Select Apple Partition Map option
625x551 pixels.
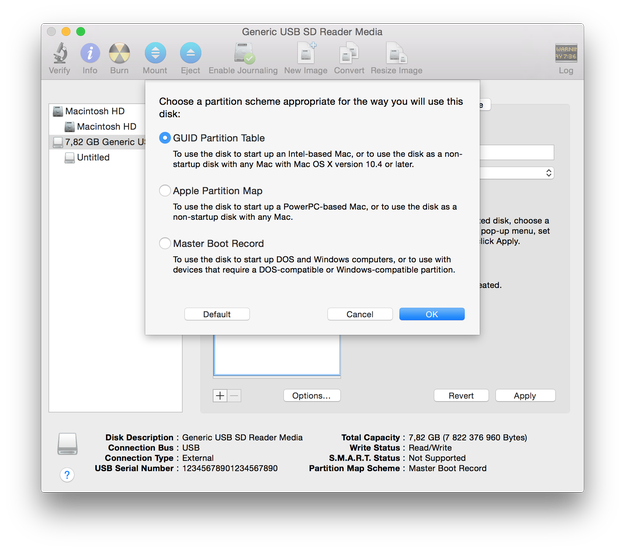[x=165, y=191]
